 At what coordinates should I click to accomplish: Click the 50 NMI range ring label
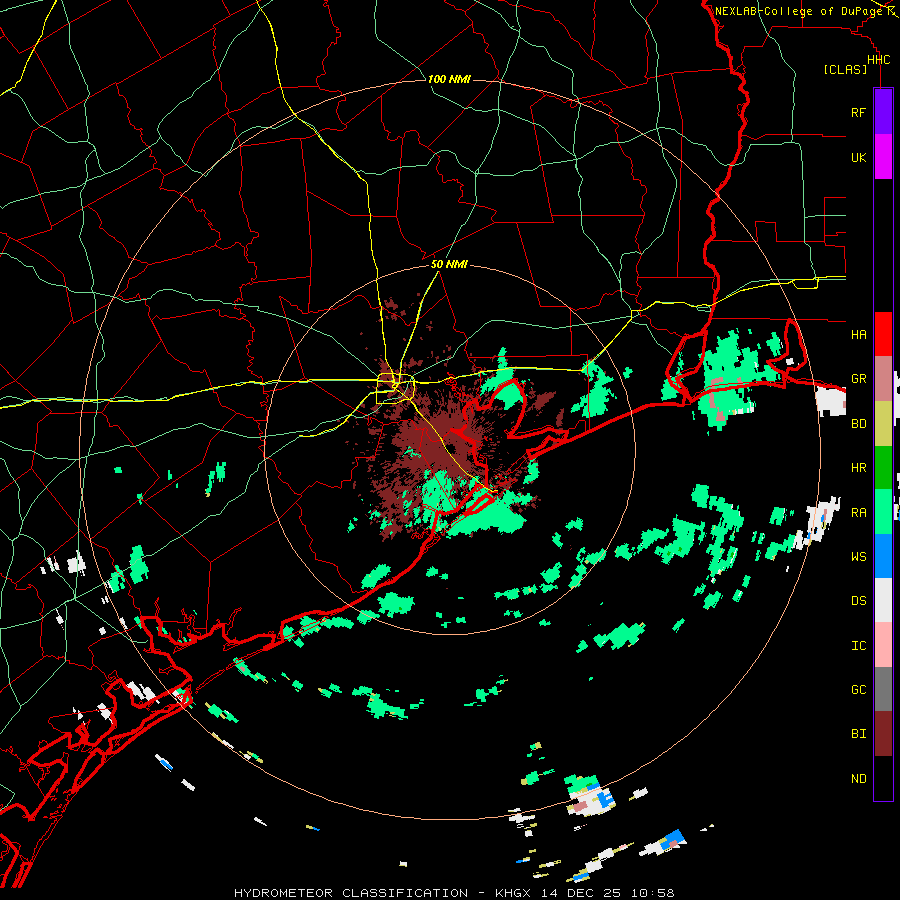(x=449, y=264)
